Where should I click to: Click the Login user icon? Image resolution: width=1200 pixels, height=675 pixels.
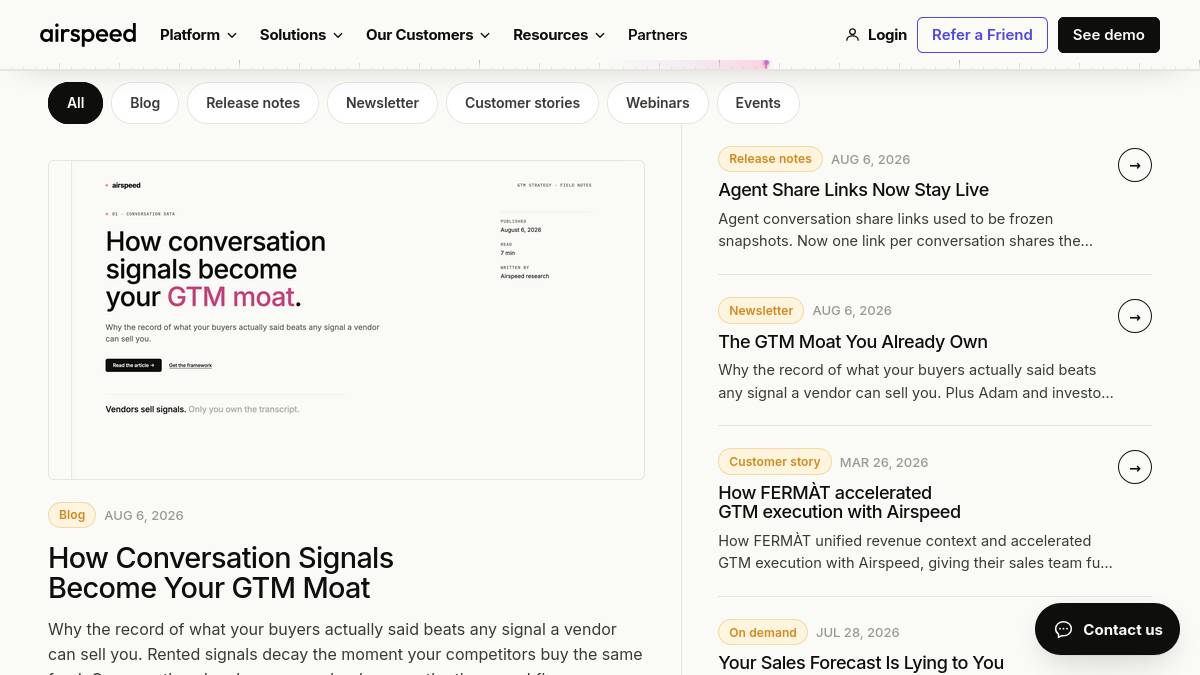click(852, 35)
